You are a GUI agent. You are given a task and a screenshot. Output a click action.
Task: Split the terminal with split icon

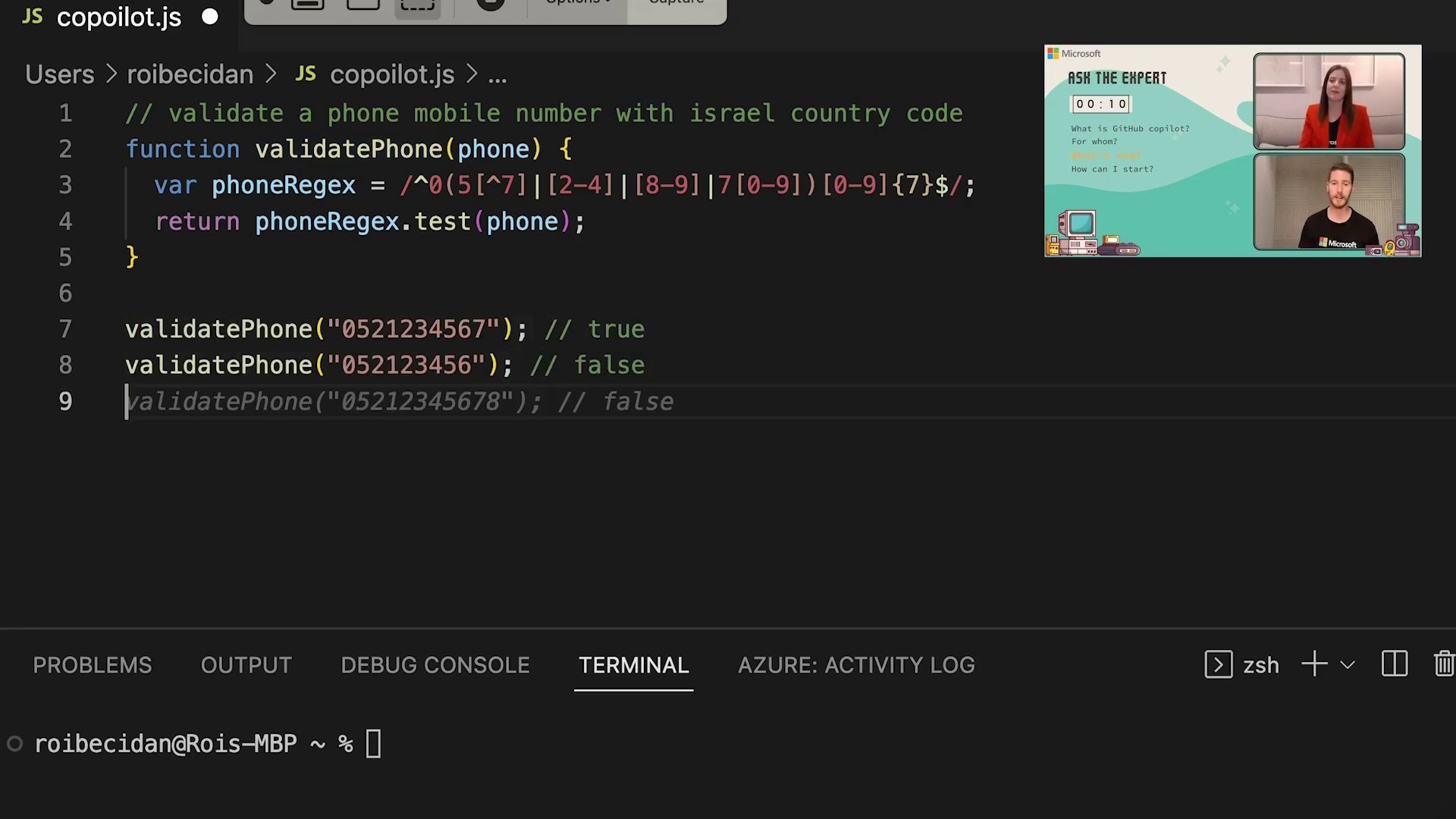click(x=1394, y=664)
